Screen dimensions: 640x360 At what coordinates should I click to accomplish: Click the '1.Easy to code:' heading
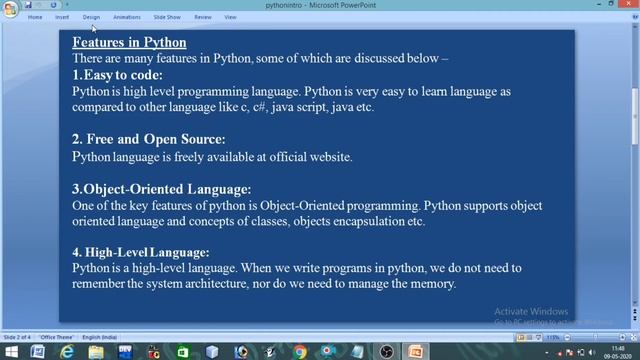point(118,75)
